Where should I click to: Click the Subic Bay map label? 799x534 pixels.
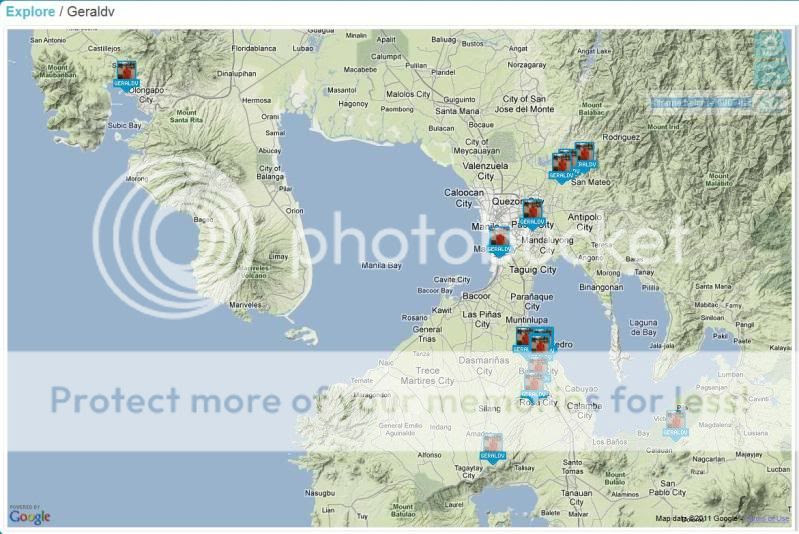point(124,125)
